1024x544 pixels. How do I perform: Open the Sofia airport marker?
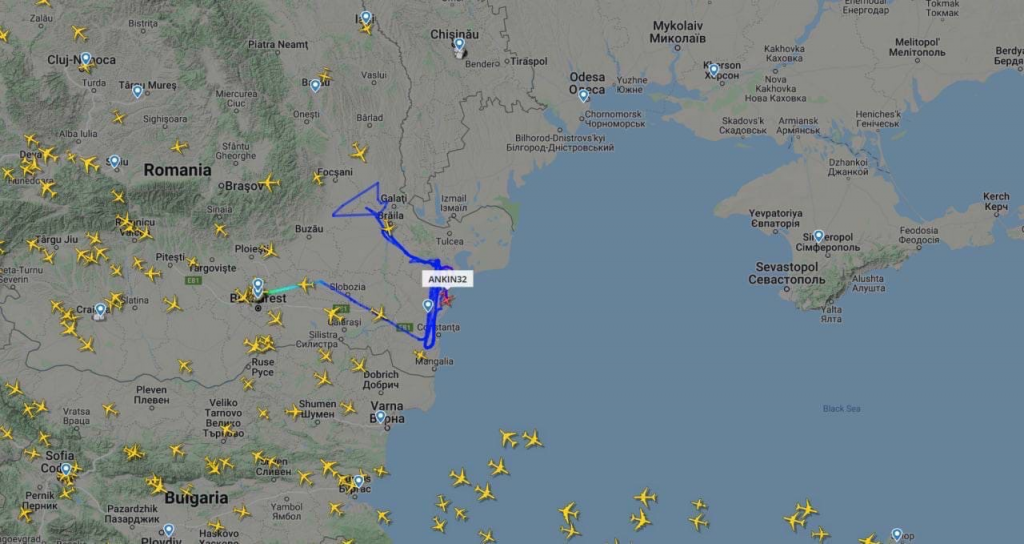[65, 469]
